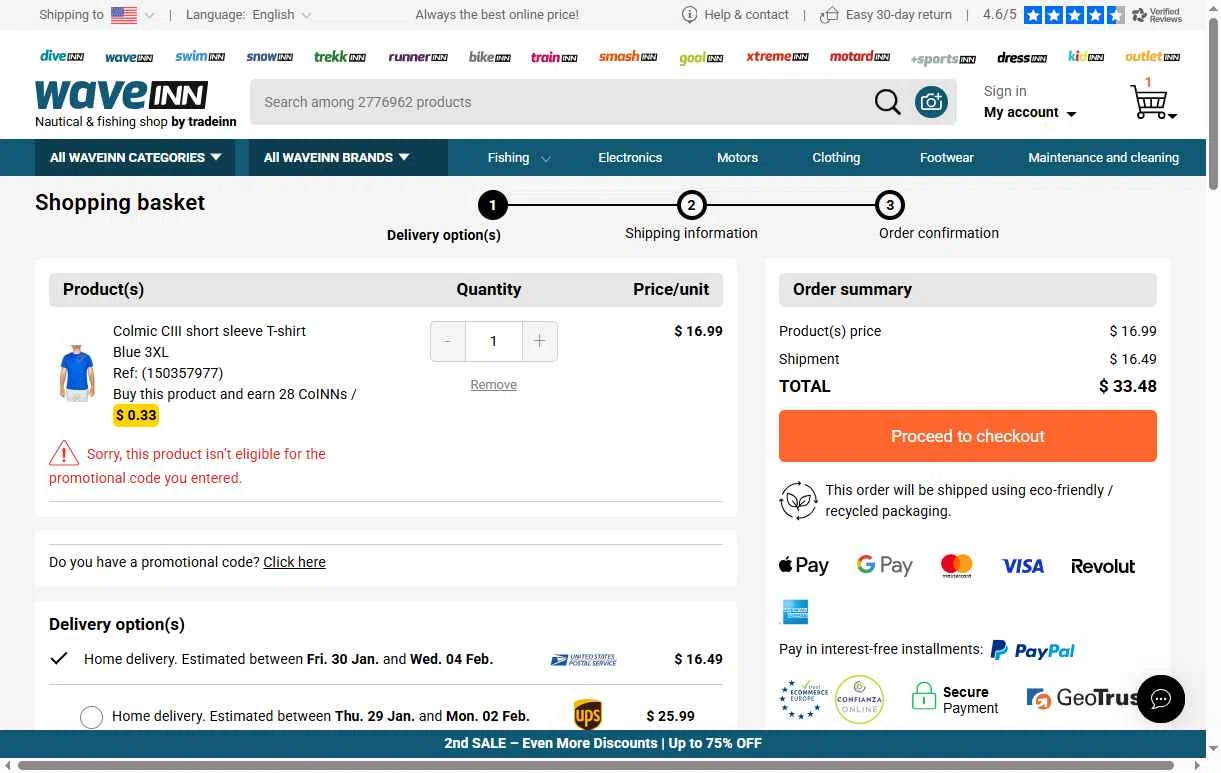Screen dimensions: 1221x773
Task: Select UPS home delivery radio option
Action: pyautogui.click(x=91, y=717)
